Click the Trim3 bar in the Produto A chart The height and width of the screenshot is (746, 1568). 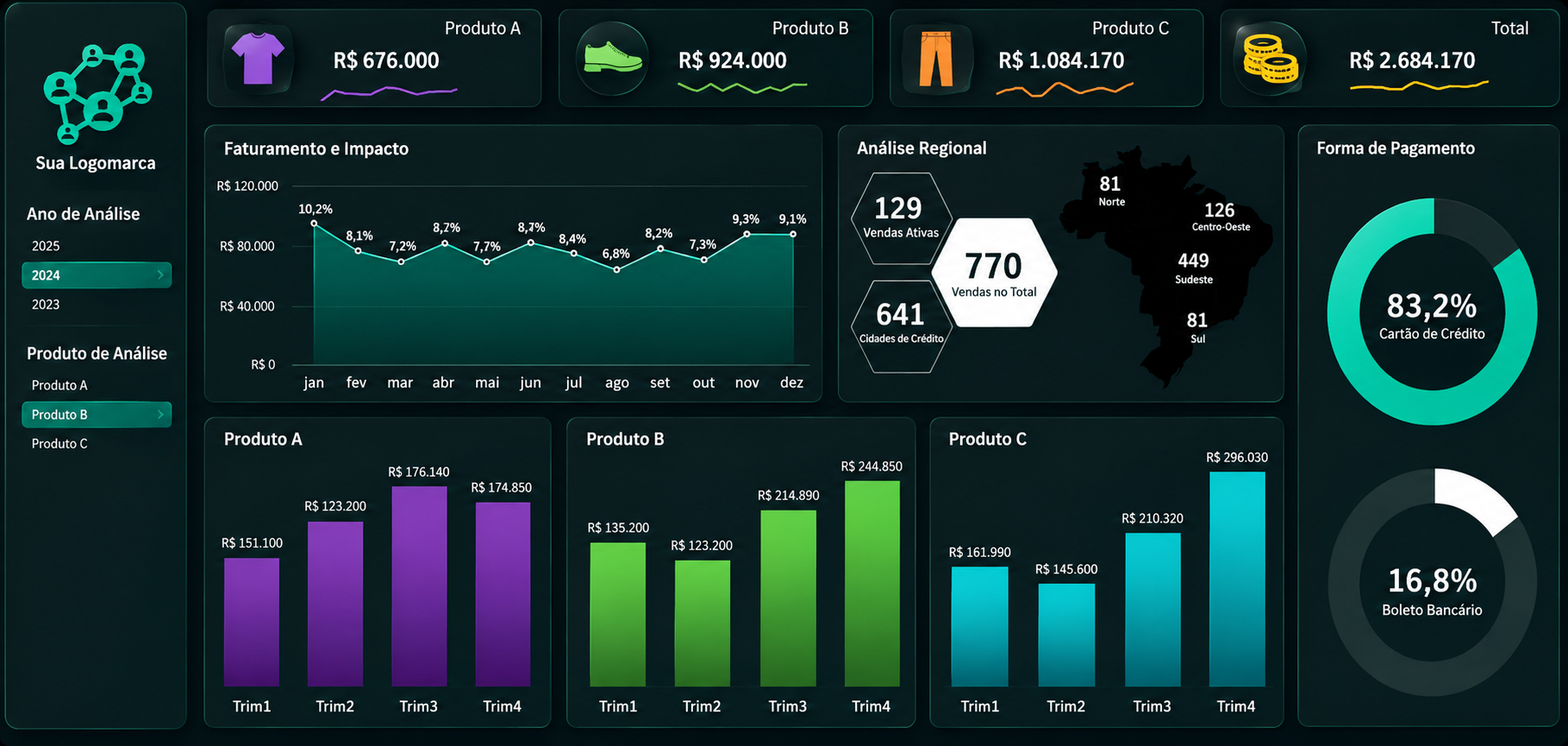[419, 586]
